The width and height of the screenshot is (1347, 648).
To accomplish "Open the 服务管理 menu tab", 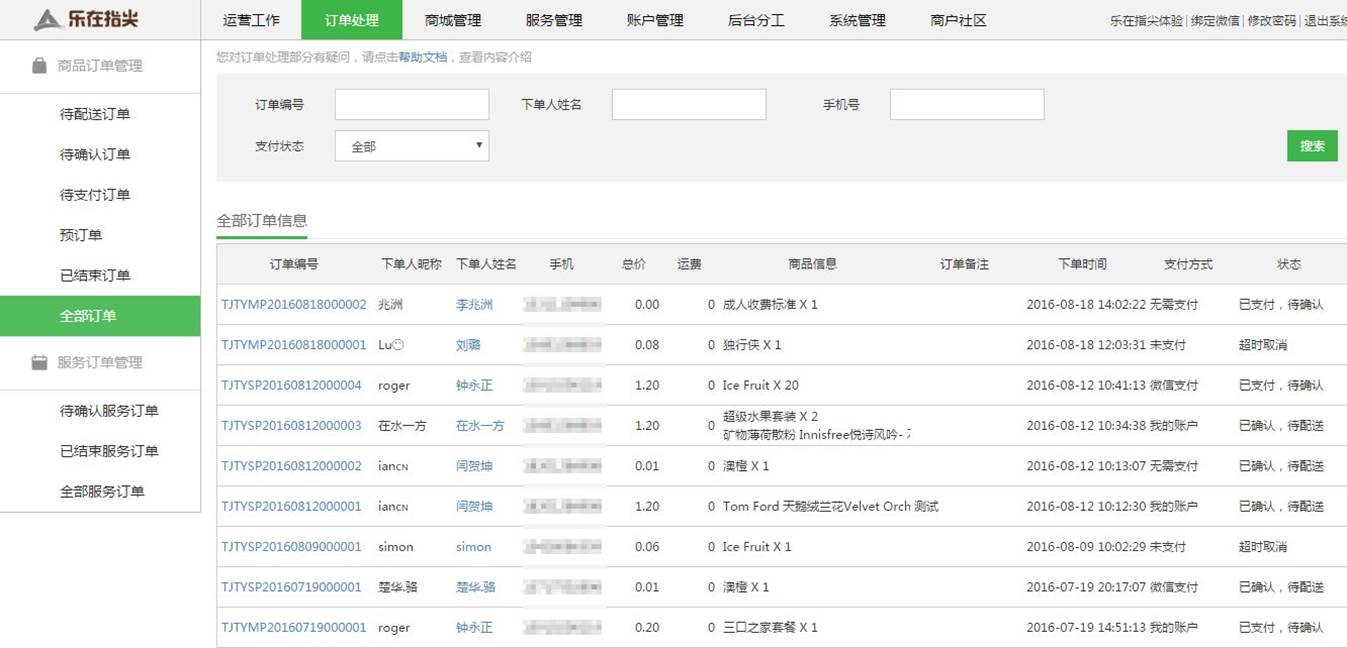I will 553,20.
